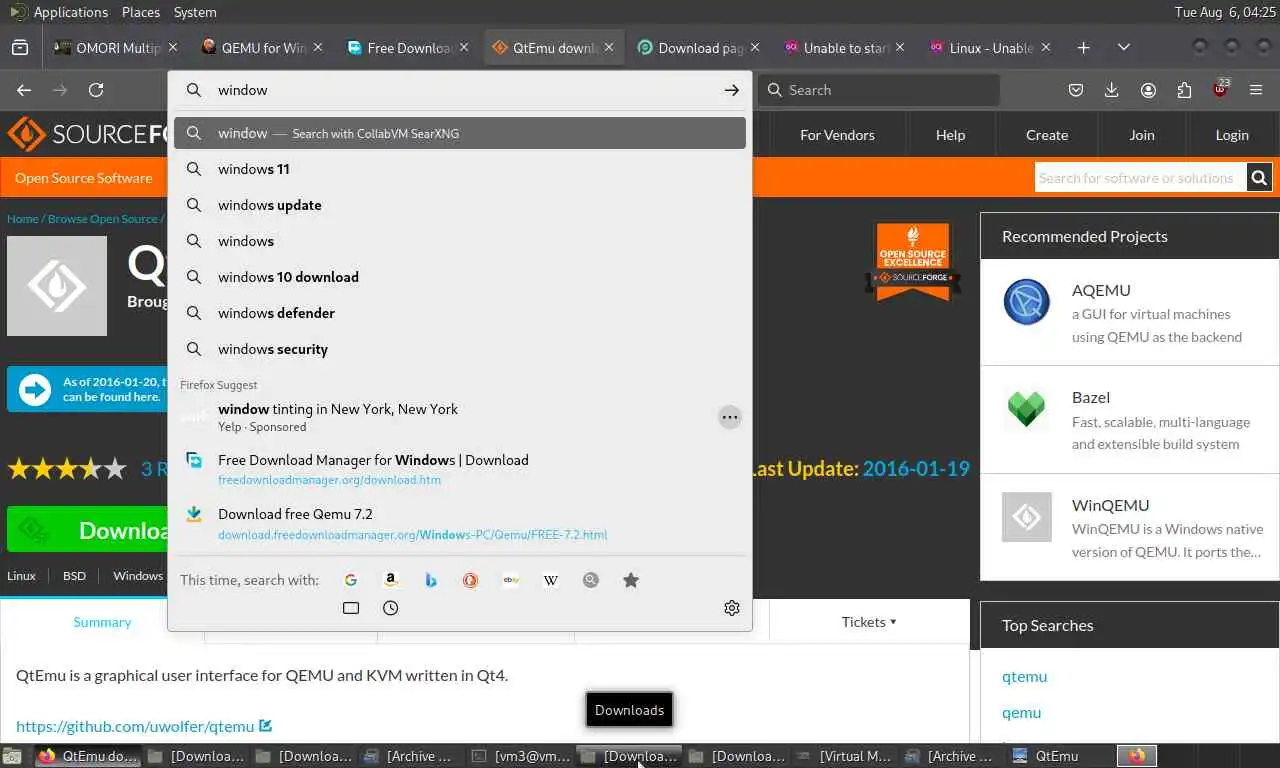
Task: Open the options menu for the Yelp sponsored suggestion
Action: click(x=730, y=417)
